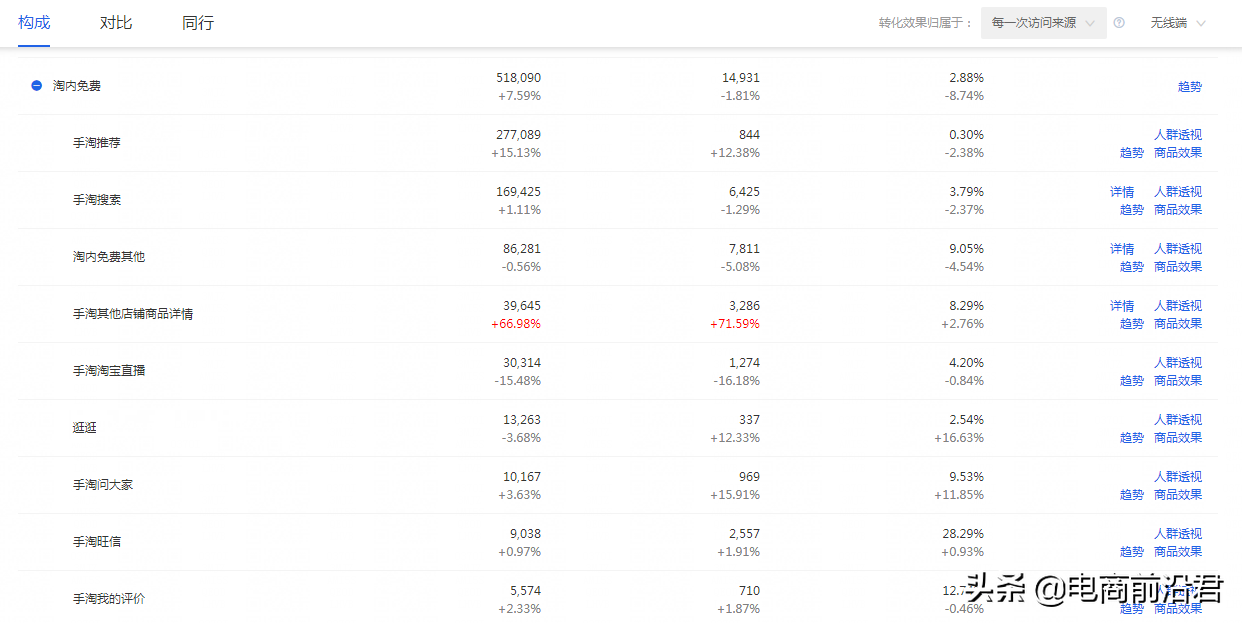Viewport: 1242px width, 623px height.
Task: Open the 无线端 device dropdown
Action: pyautogui.click(x=1177, y=23)
